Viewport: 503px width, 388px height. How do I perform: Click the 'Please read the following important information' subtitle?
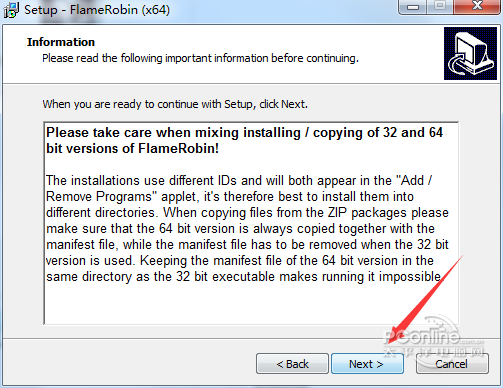200,58
